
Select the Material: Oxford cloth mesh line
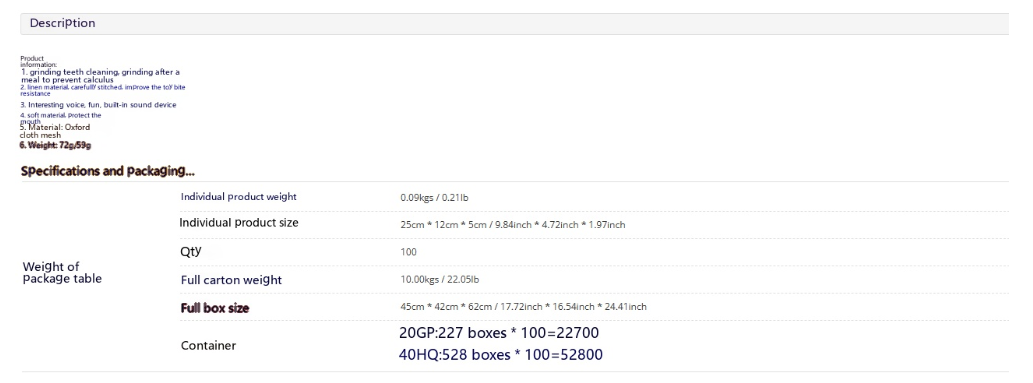(x=55, y=131)
